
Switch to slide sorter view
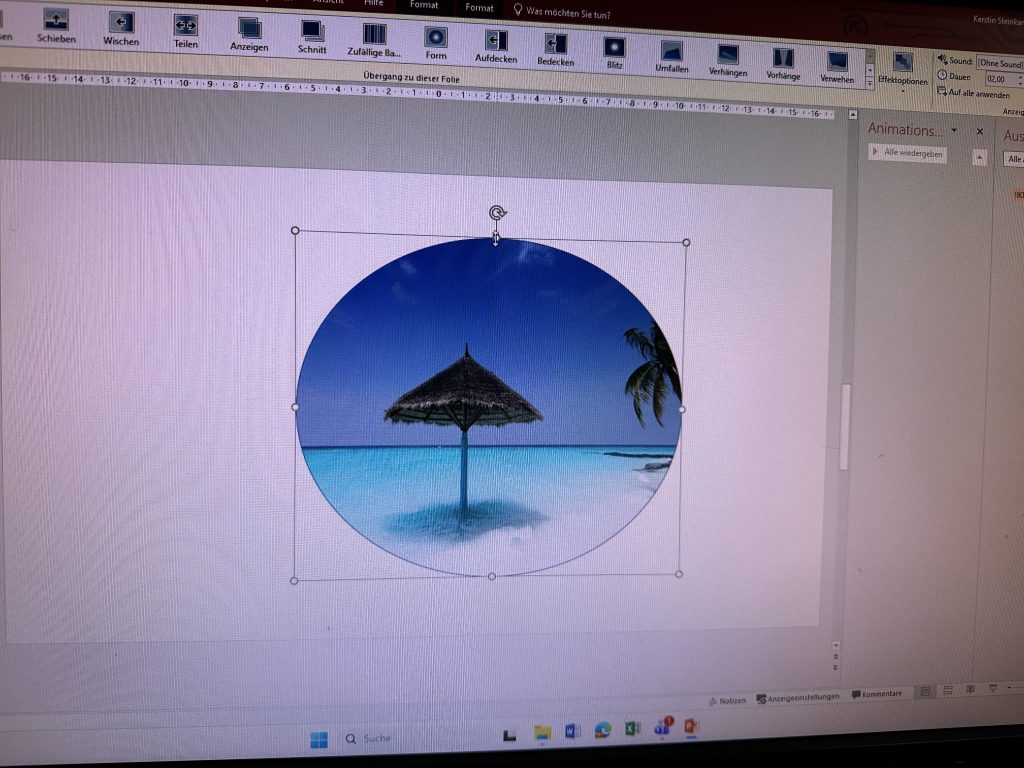coord(947,690)
